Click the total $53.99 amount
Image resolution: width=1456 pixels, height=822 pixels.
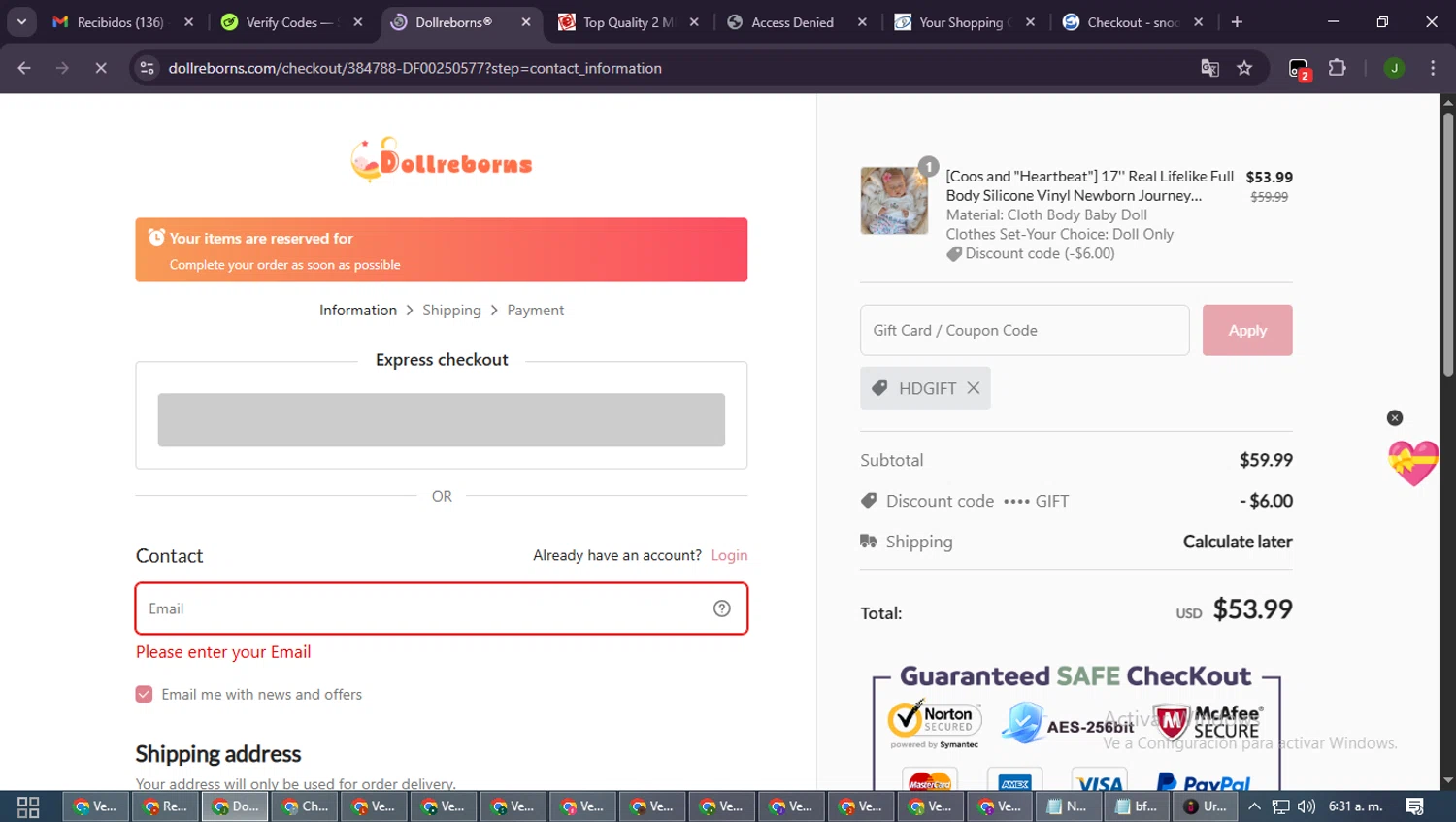tap(1252, 609)
